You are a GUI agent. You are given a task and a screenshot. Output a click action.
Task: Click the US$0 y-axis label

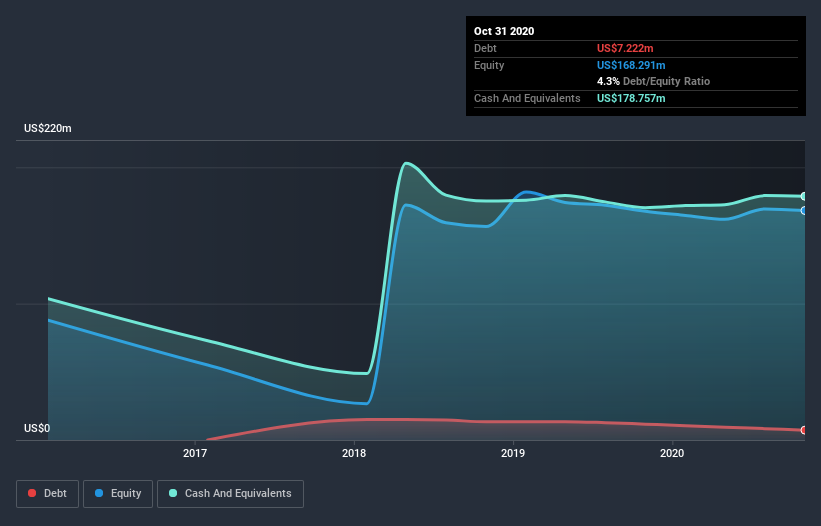coord(37,428)
